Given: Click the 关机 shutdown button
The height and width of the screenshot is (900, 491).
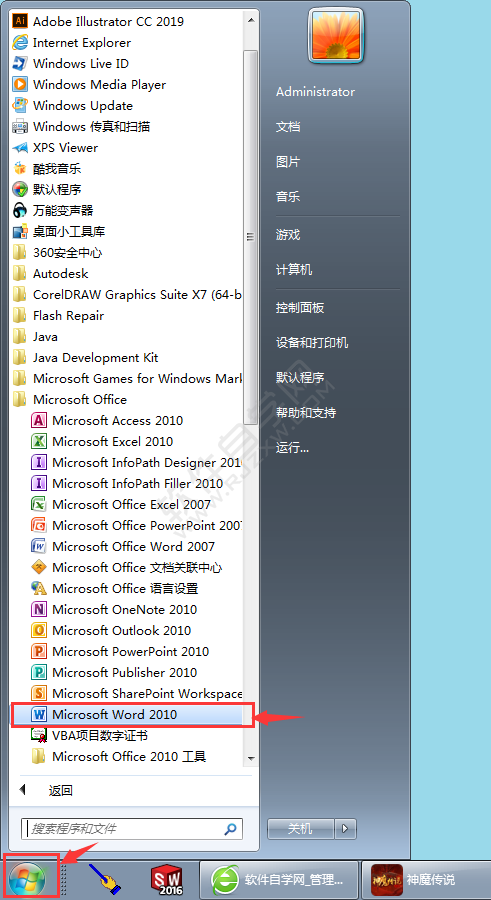Looking at the screenshot, I should point(300,828).
